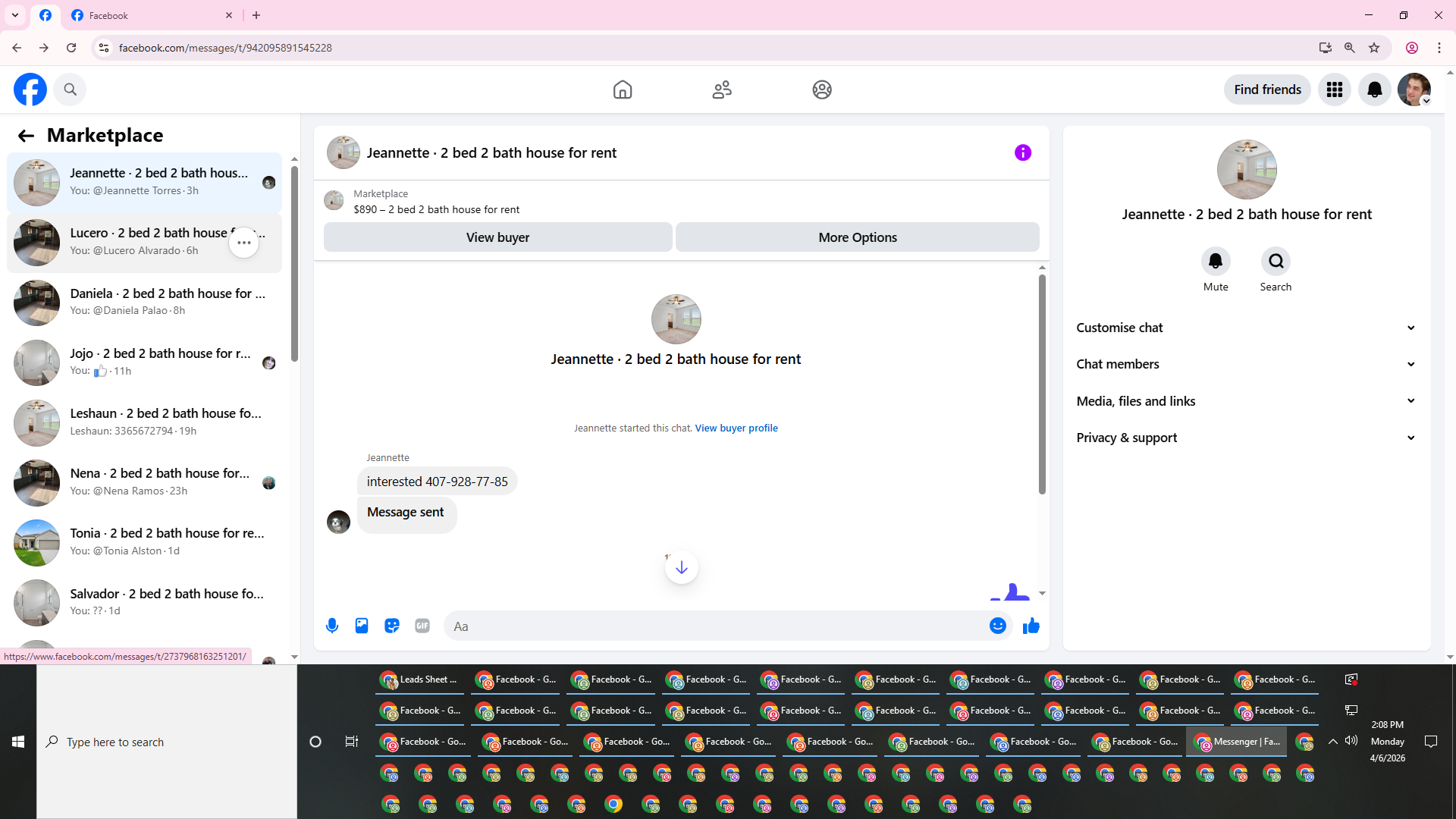1456x819 pixels.
Task: Open the Windows notification center
Action: click(1431, 742)
